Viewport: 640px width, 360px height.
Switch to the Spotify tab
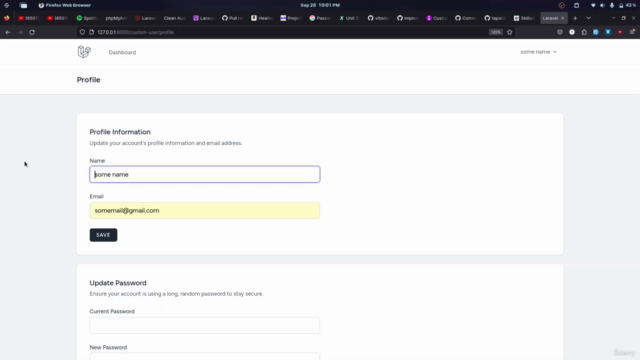(x=87, y=18)
